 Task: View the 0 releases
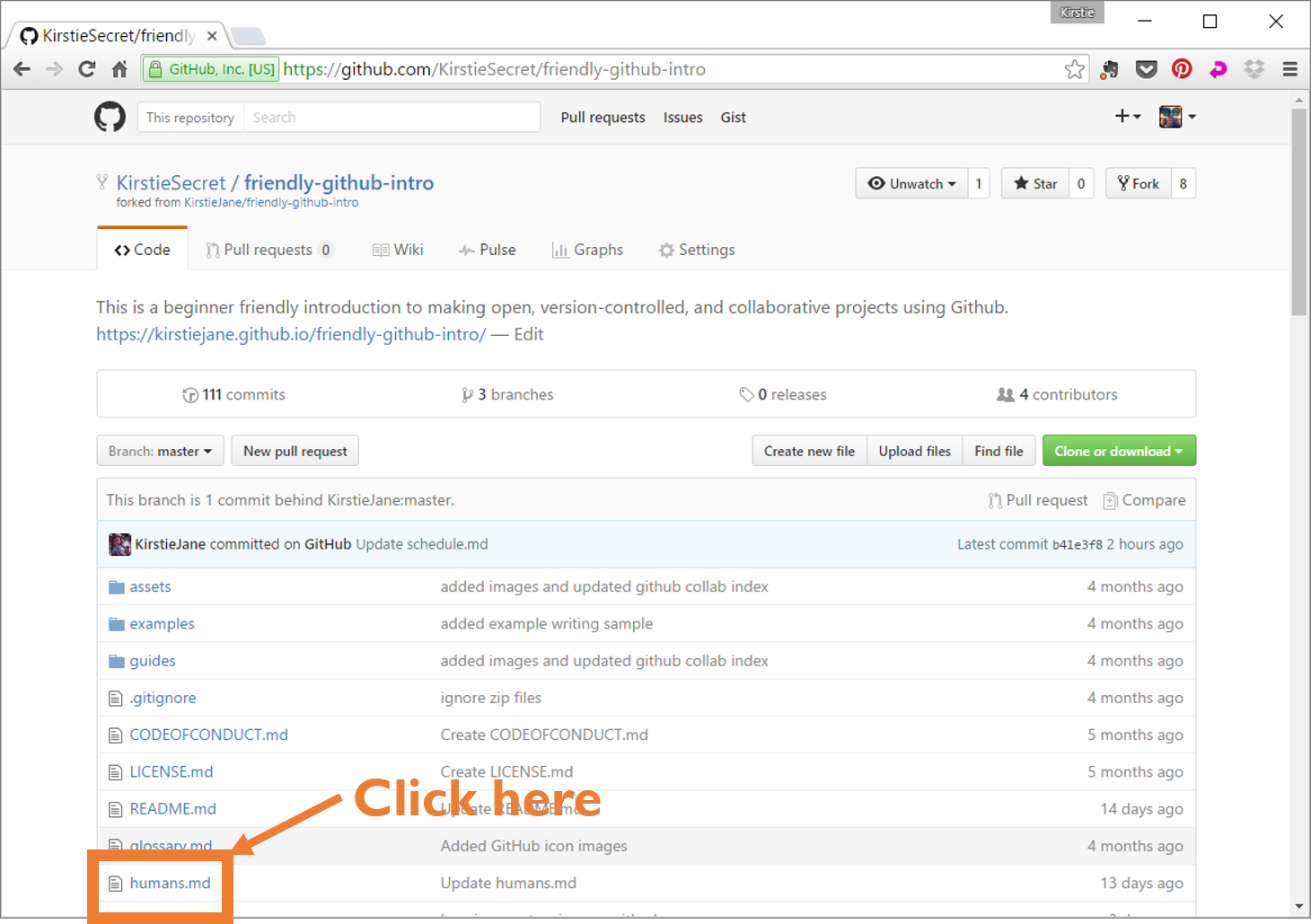pyautogui.click(x=782, y=394)
